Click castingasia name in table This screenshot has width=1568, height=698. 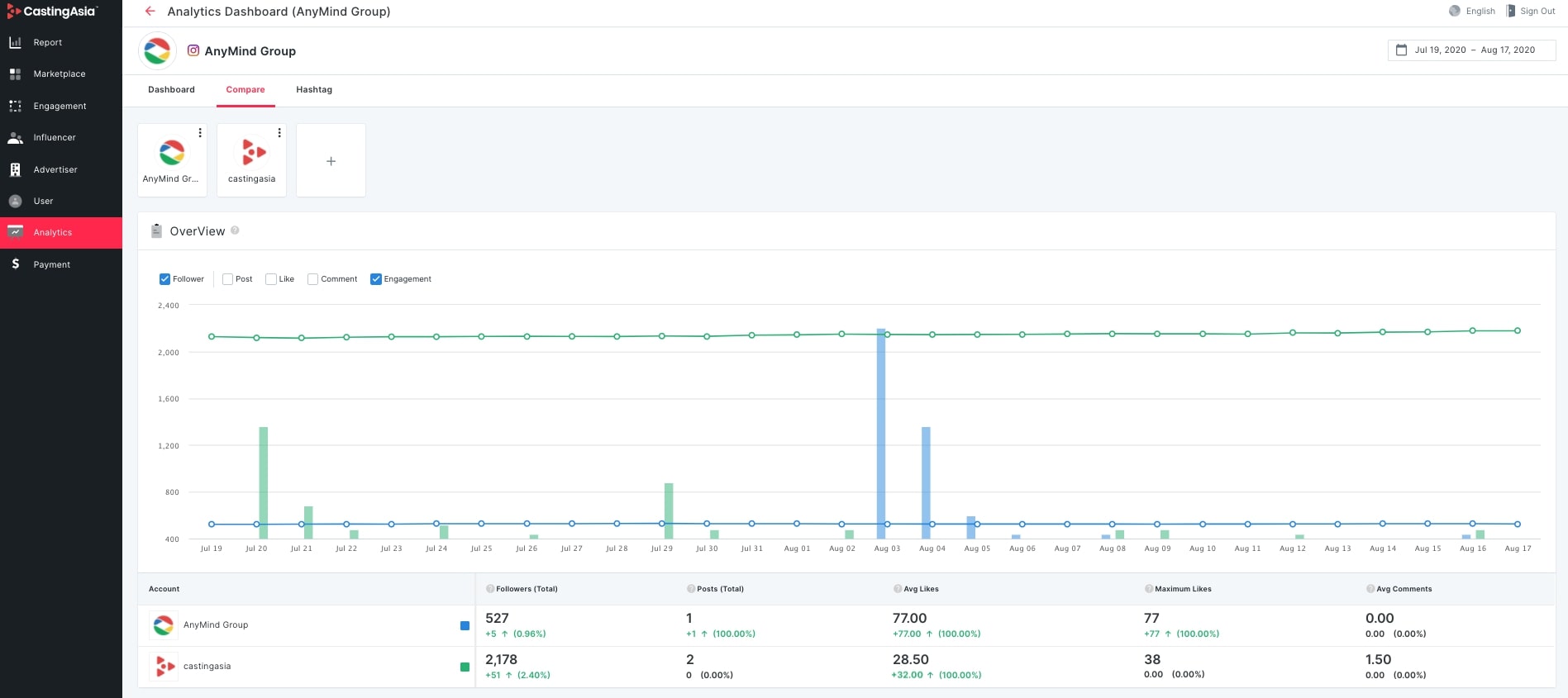click(x=207, y=667)
